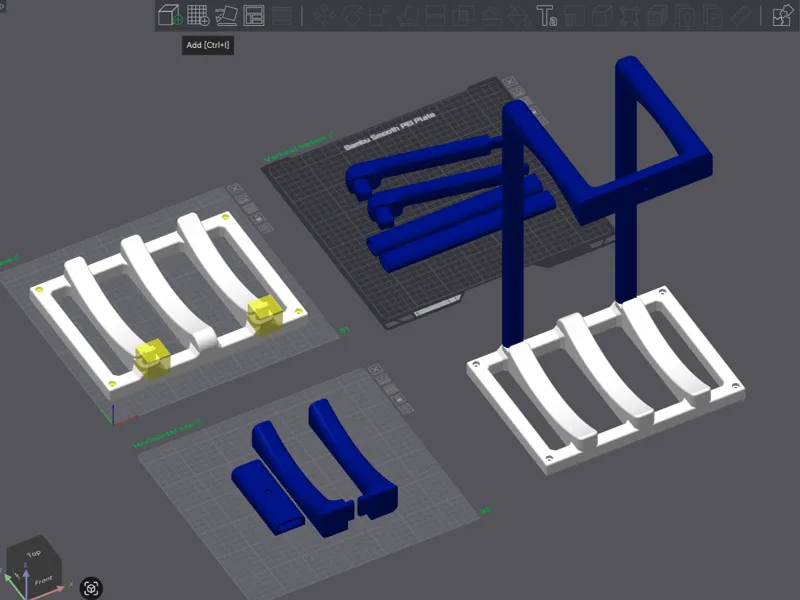Select the assembled white base frame
This screenshot has width=800, height=600.
point(606,380)
